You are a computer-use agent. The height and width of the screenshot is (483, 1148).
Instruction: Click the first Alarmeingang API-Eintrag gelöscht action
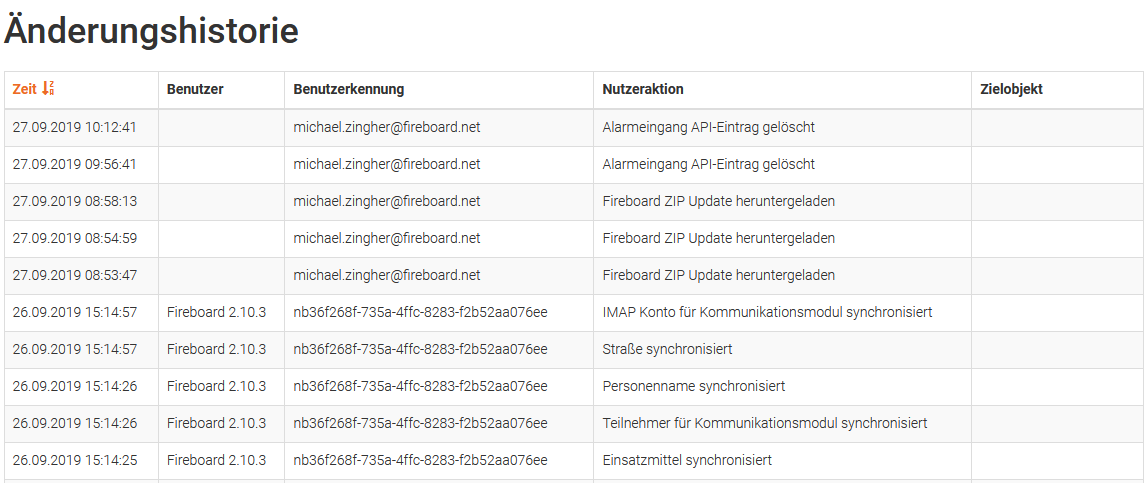coord(708,127)
